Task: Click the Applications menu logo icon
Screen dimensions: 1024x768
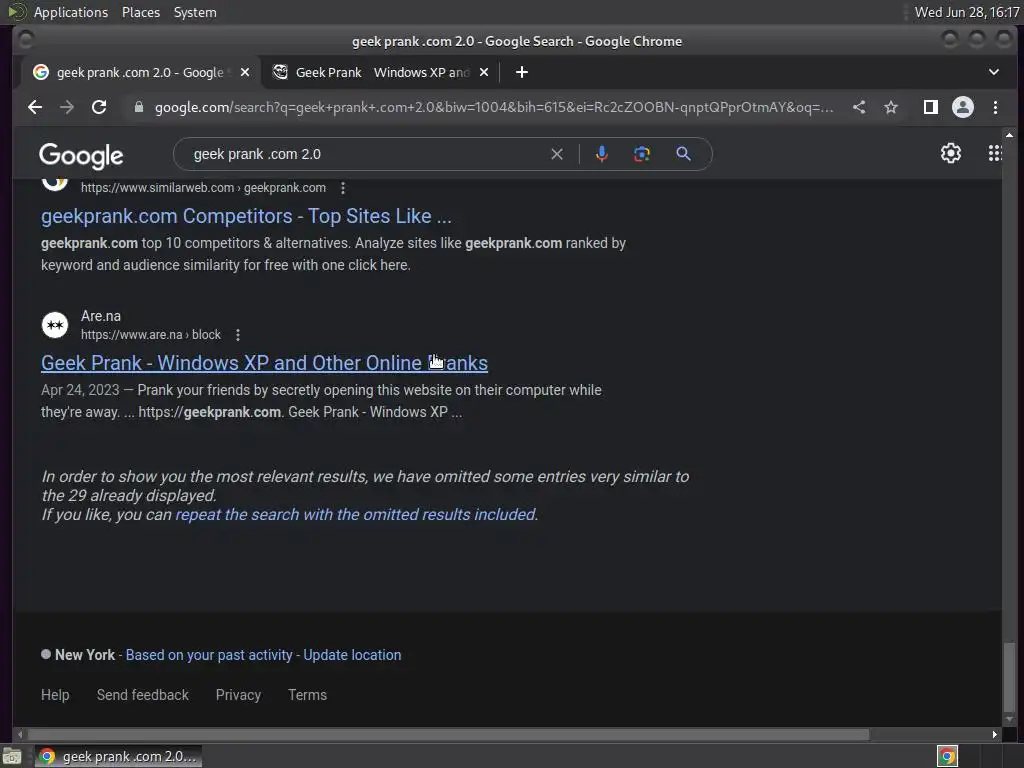Action: pyautogui.click(x=16, y=12)
